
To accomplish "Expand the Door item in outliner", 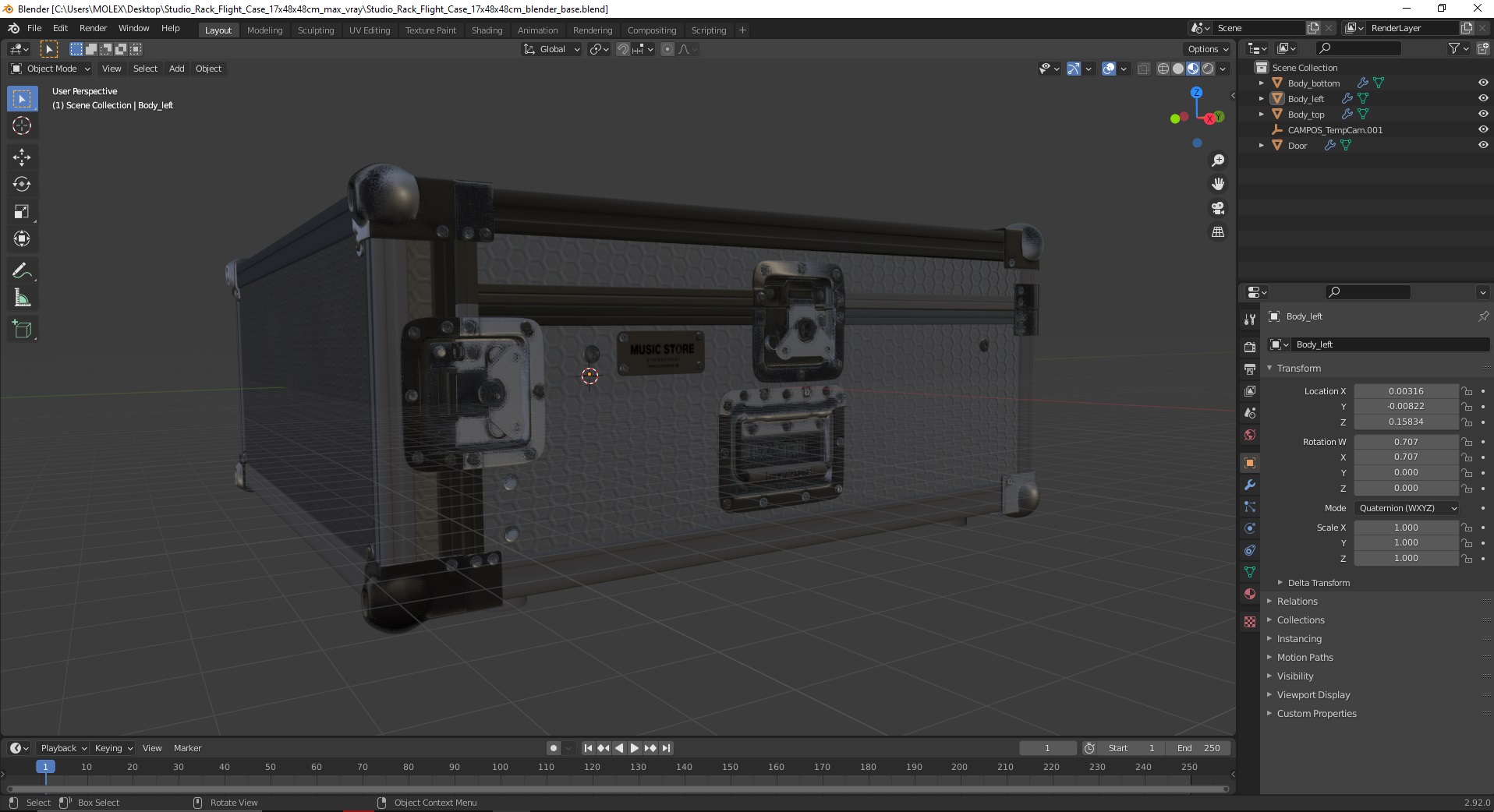I will (1262, 145).
